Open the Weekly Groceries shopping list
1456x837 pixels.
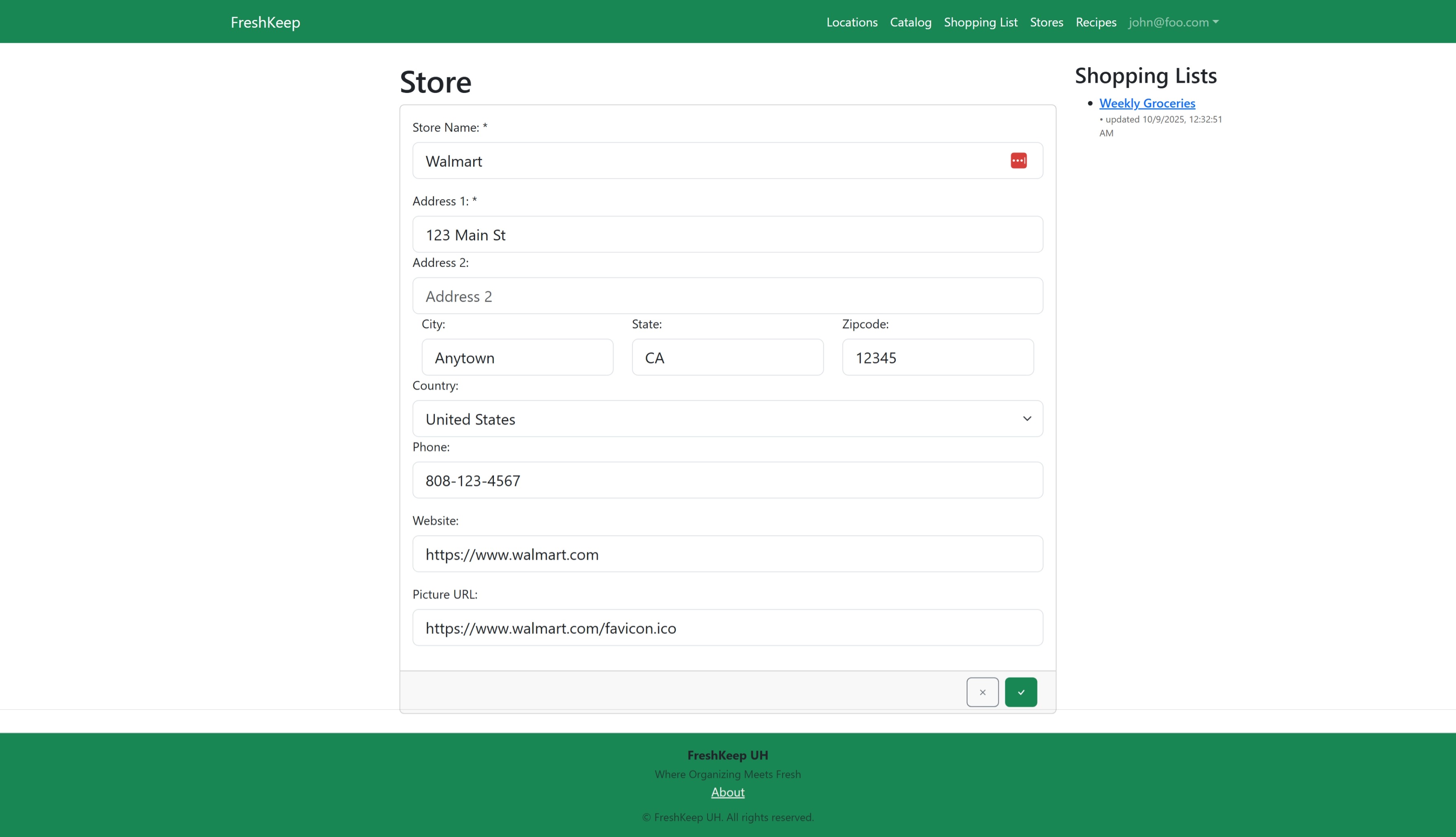click(1147, 103)
